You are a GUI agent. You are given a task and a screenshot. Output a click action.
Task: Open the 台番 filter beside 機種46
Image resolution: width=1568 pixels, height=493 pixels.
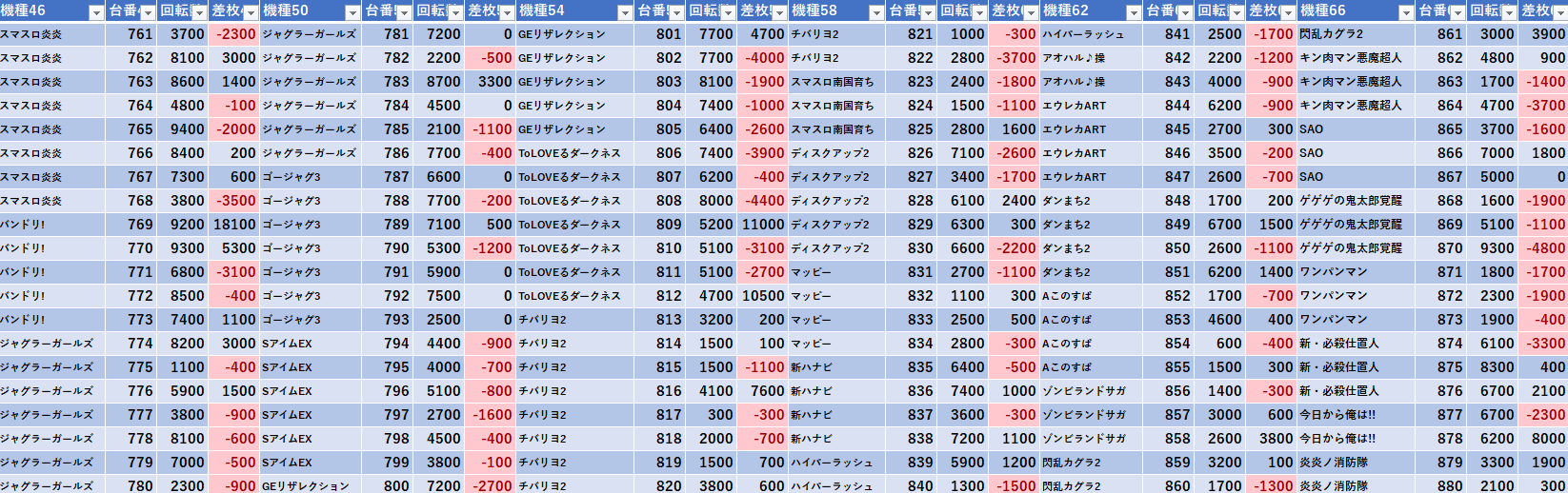[148, 12]
